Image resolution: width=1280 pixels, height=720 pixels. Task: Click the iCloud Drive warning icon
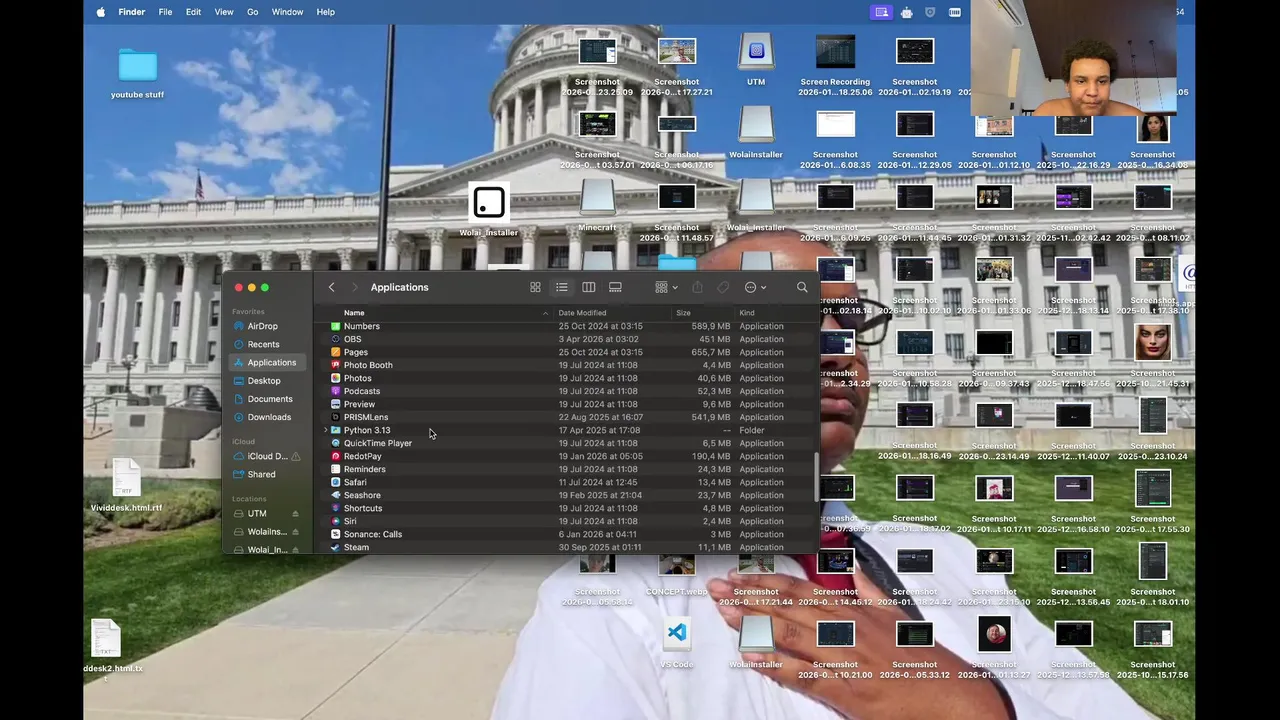click(x=295, y=456)
